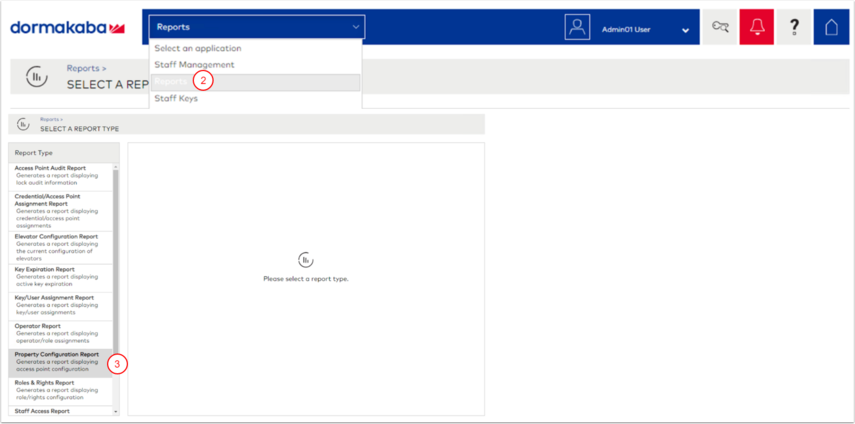Screen dimensions: 855x424
Task: Click the reports chart icon in page header
Action: (x=36, y=77)
